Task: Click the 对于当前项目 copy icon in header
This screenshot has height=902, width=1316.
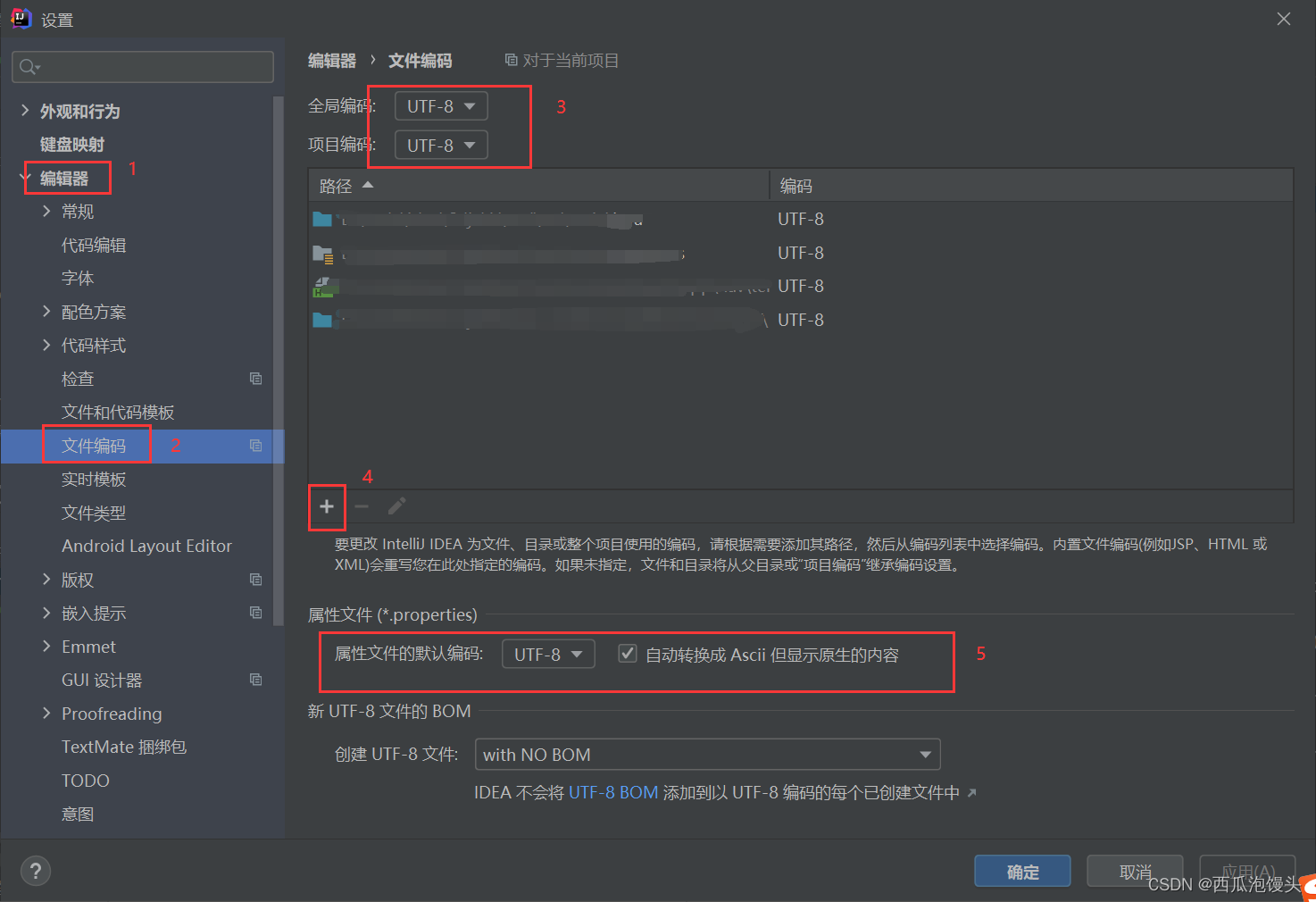Action: coord(512,60)
